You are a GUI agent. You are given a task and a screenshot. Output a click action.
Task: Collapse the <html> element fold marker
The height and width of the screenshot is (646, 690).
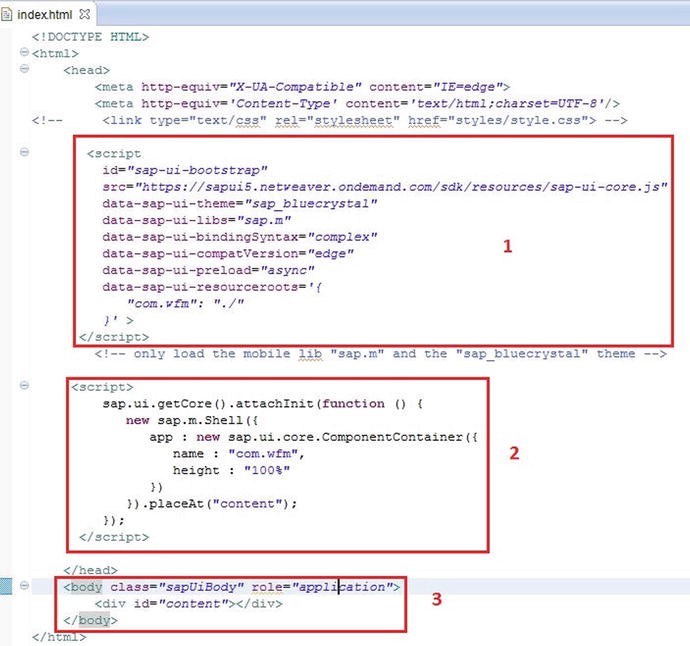tap(24, 52)
